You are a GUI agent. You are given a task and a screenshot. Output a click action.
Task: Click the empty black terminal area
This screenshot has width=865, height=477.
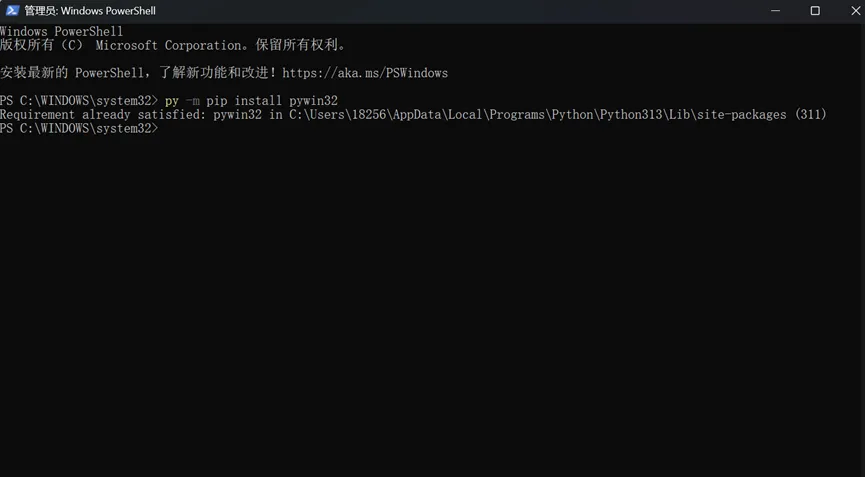[432, 303]
